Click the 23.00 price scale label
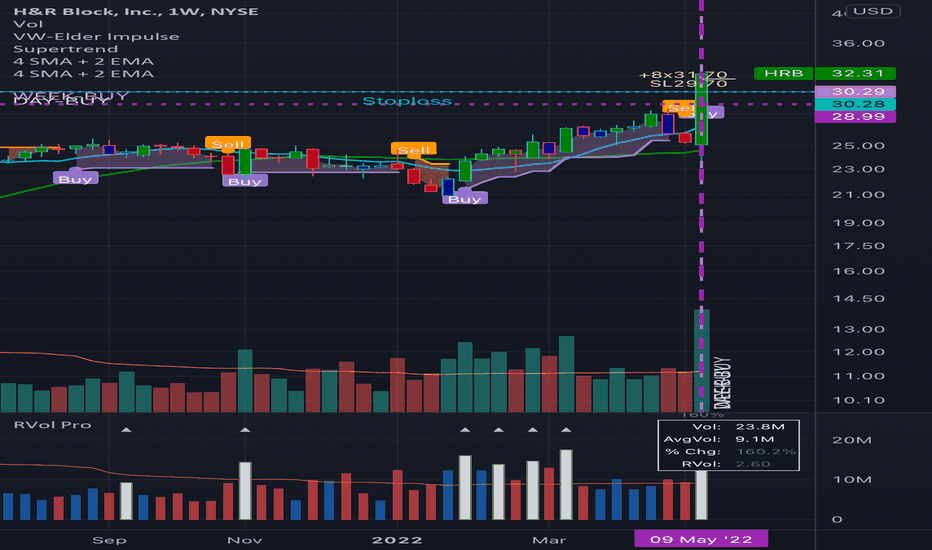 pyautogui.click(x=858, y=169)
